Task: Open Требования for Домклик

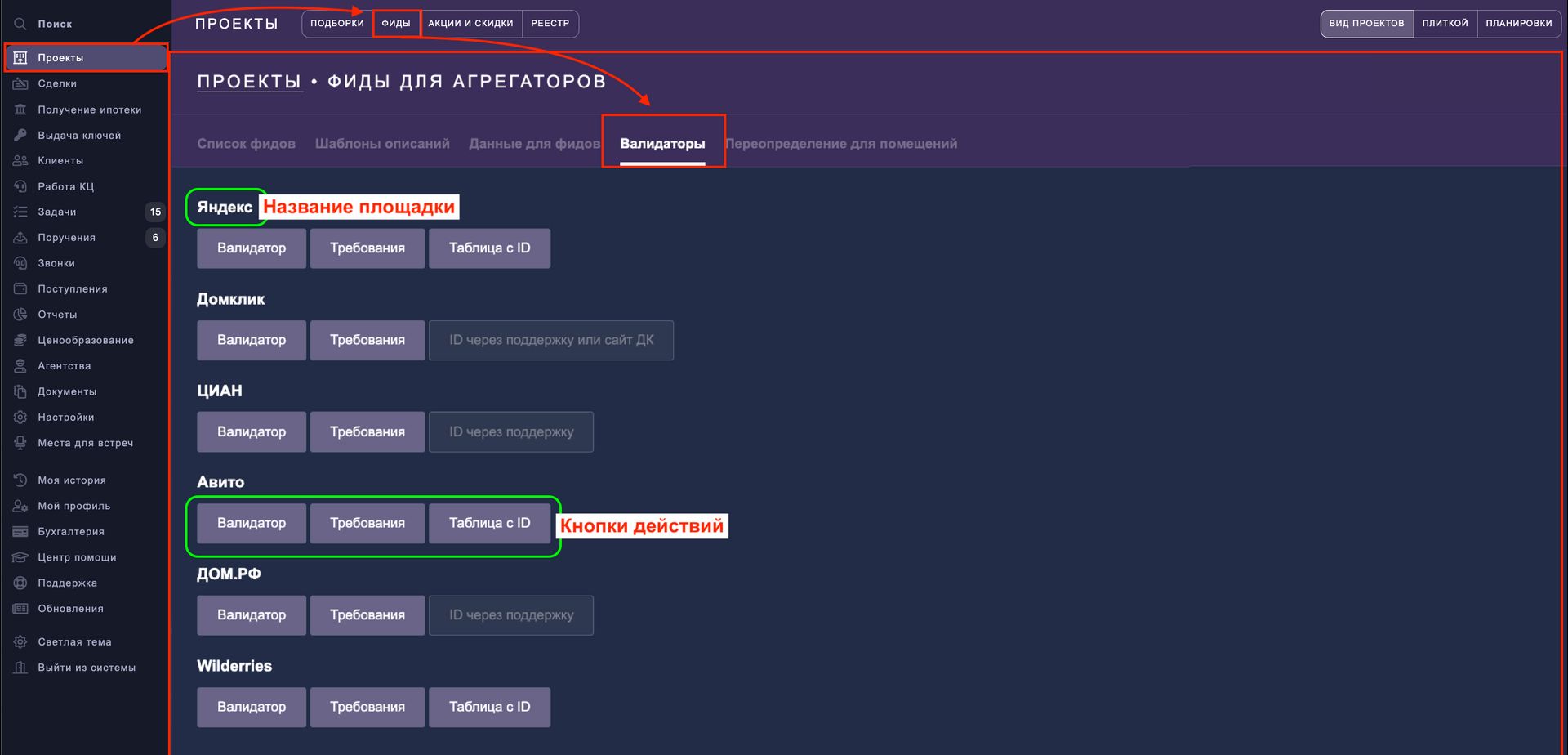Action: [367, 340]
